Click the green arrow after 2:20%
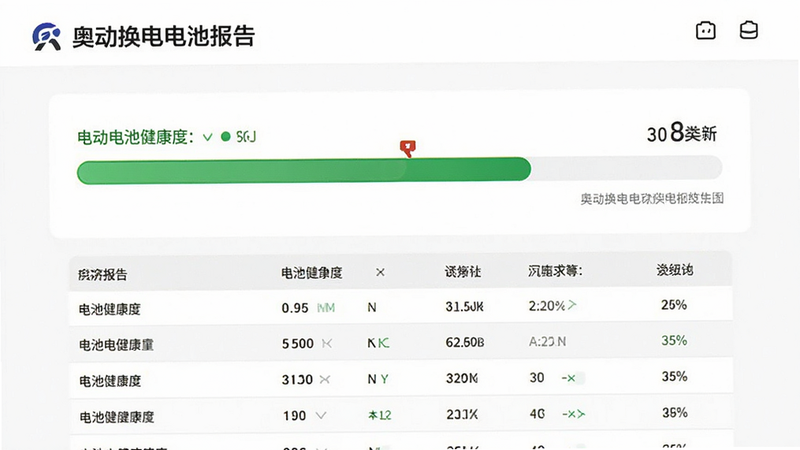 (572, 305)
